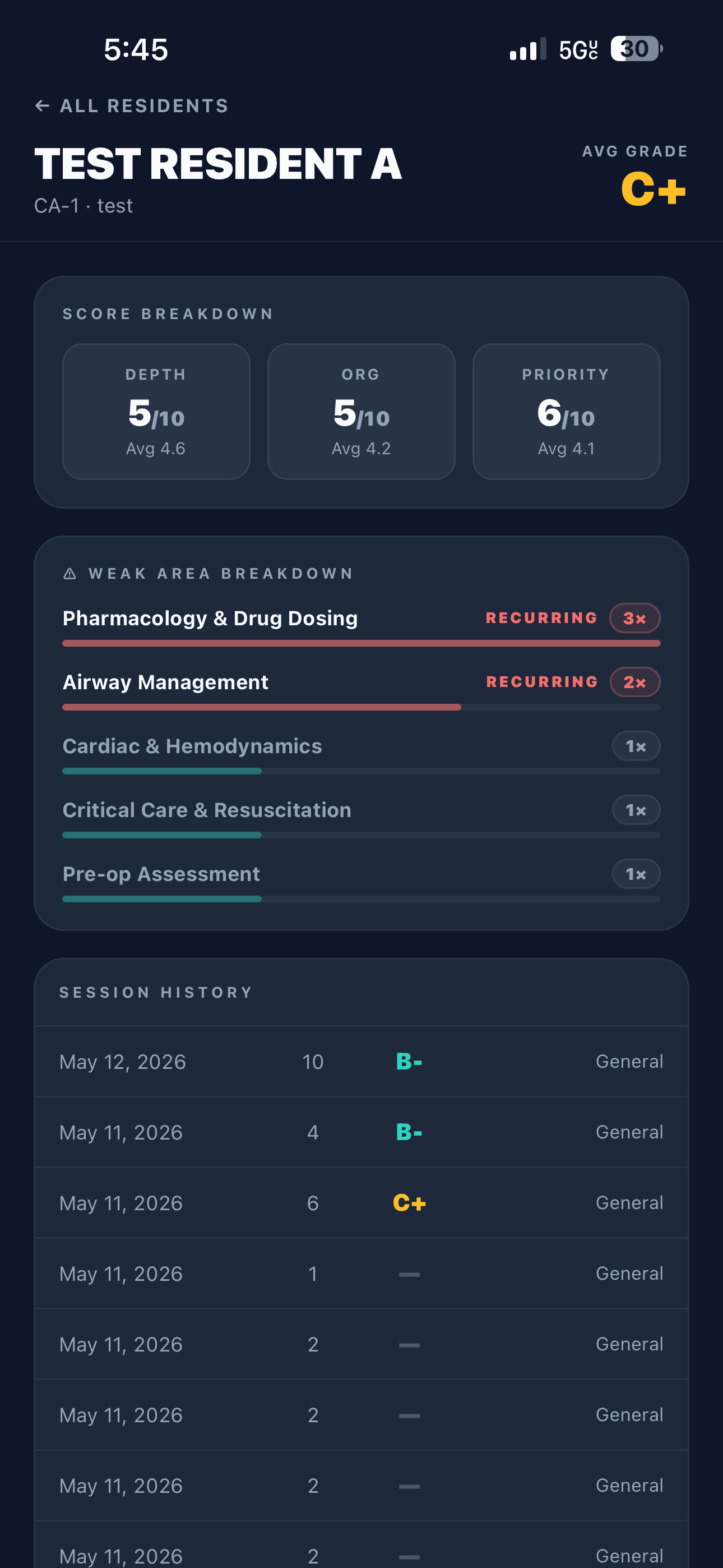
Task: Tap the 5G network indicator
Action: coord(578,50)
